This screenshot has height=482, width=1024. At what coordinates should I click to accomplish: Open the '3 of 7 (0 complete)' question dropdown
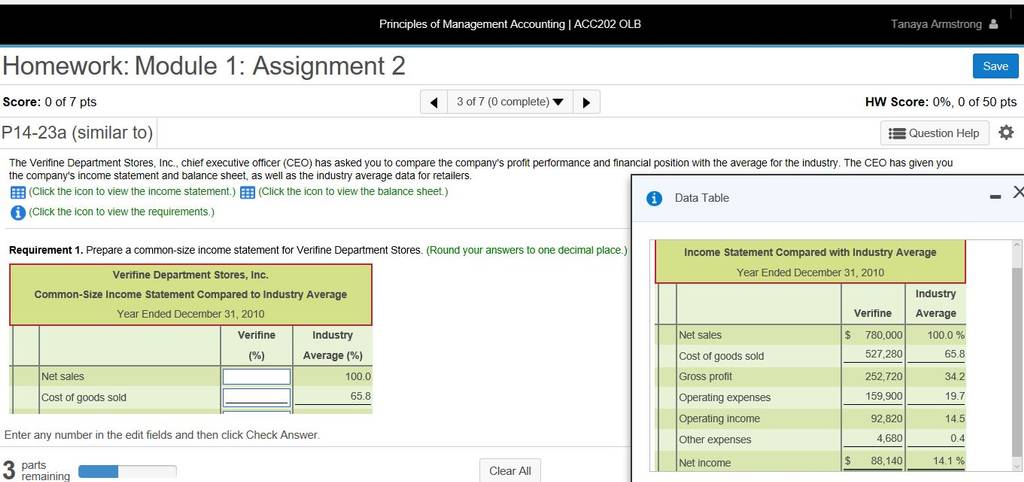coord(509,102)
